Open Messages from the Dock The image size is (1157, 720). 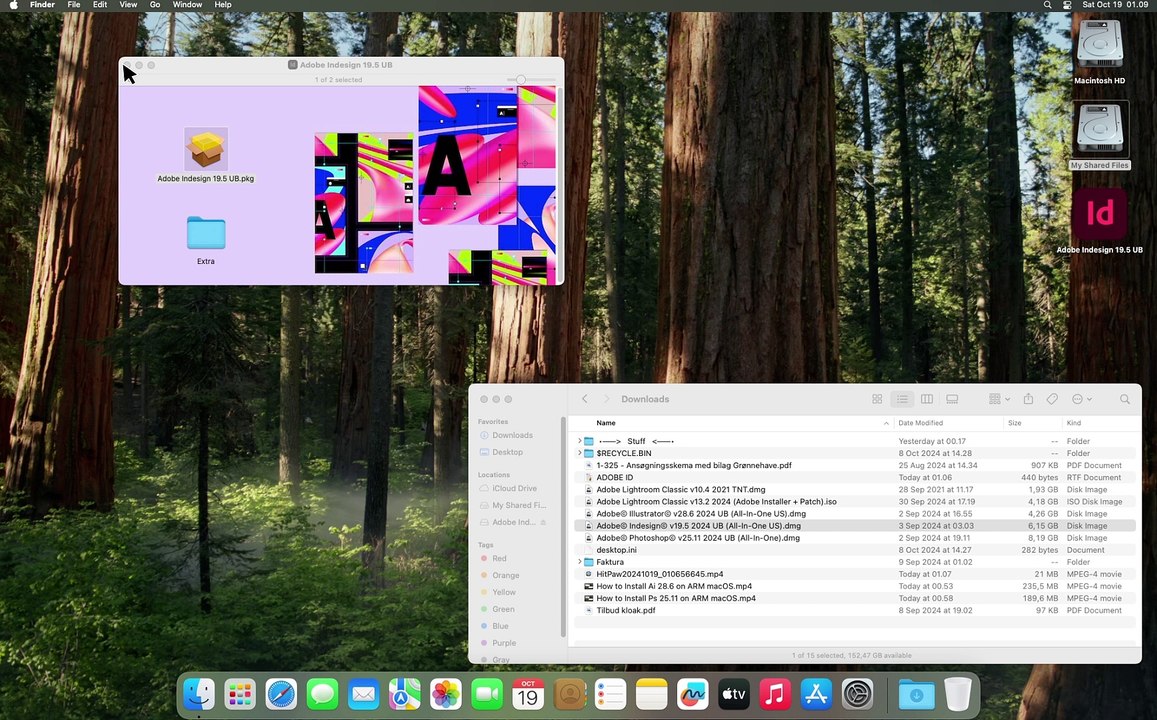[x=322, y=694]
